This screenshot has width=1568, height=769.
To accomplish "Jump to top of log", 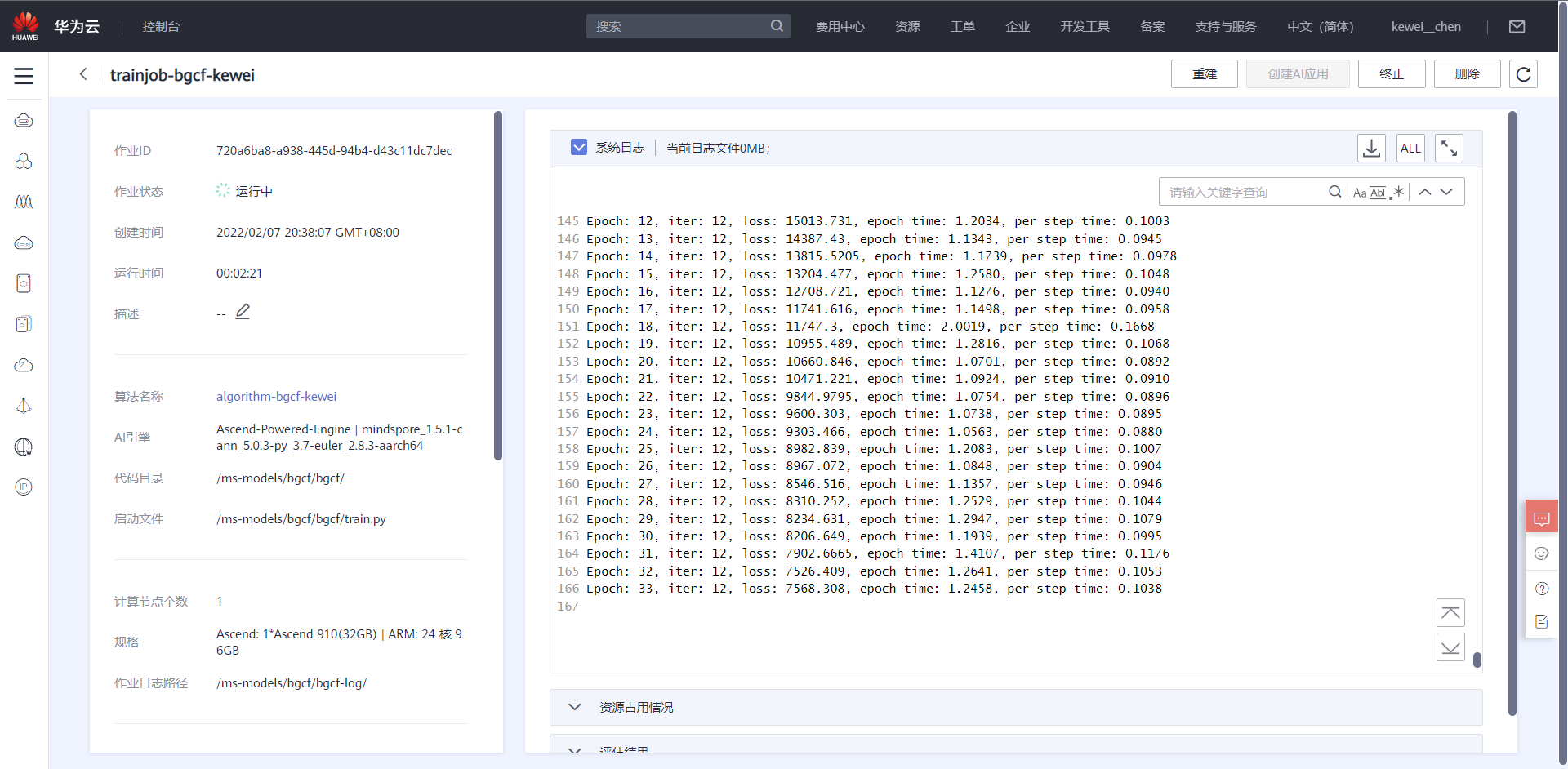I will point(1450,612).
